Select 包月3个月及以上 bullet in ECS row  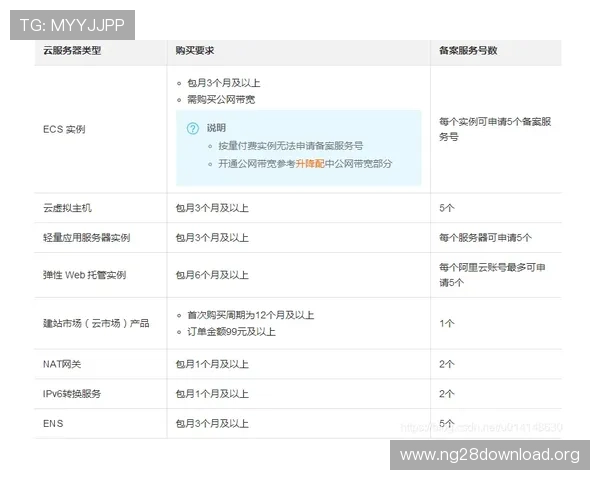tap(223, 83)
